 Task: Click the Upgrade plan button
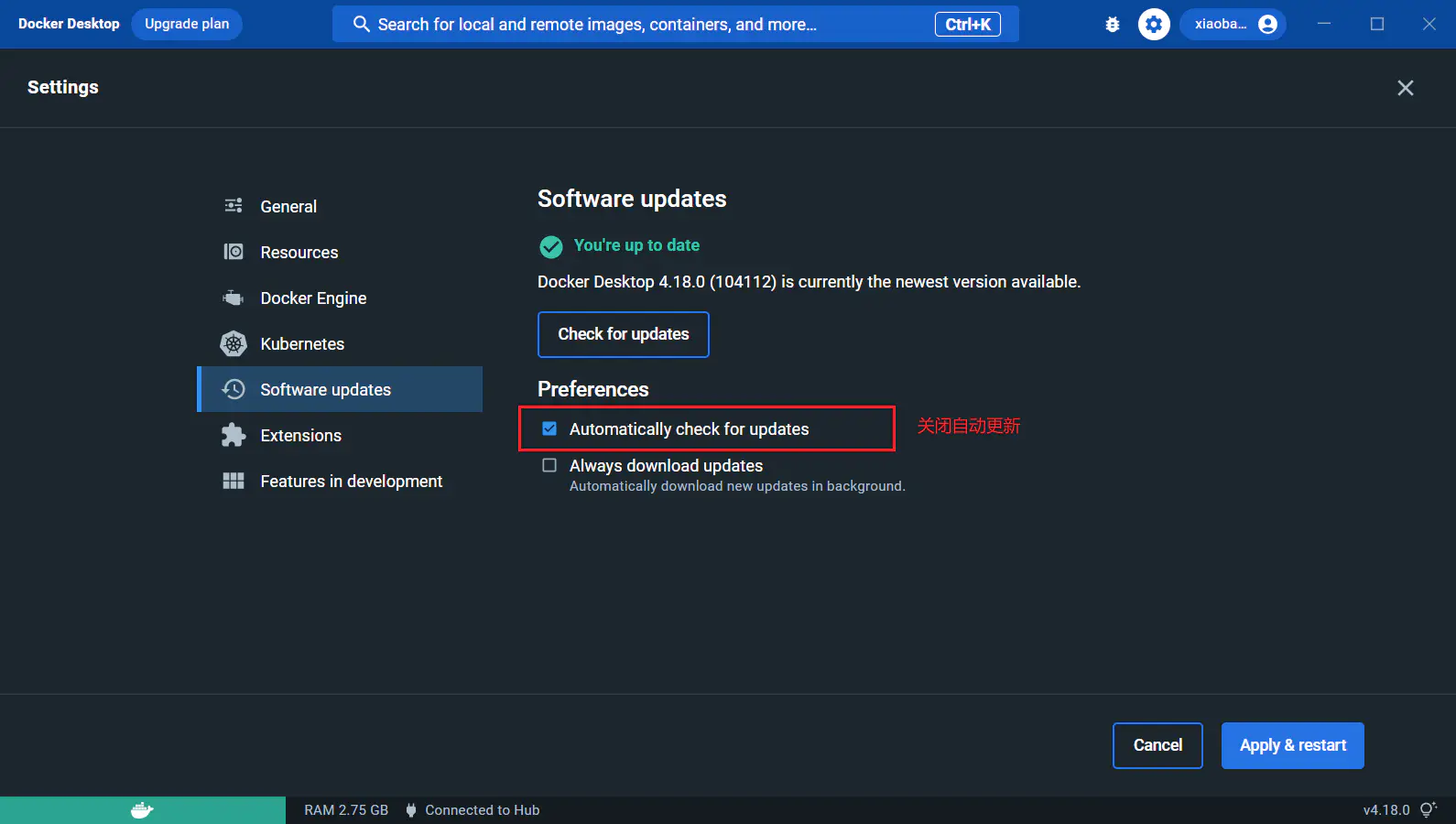187,24
